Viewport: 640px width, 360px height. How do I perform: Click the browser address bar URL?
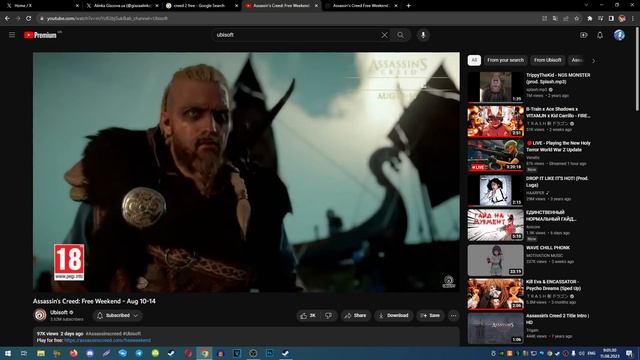[x=107, y=18]
